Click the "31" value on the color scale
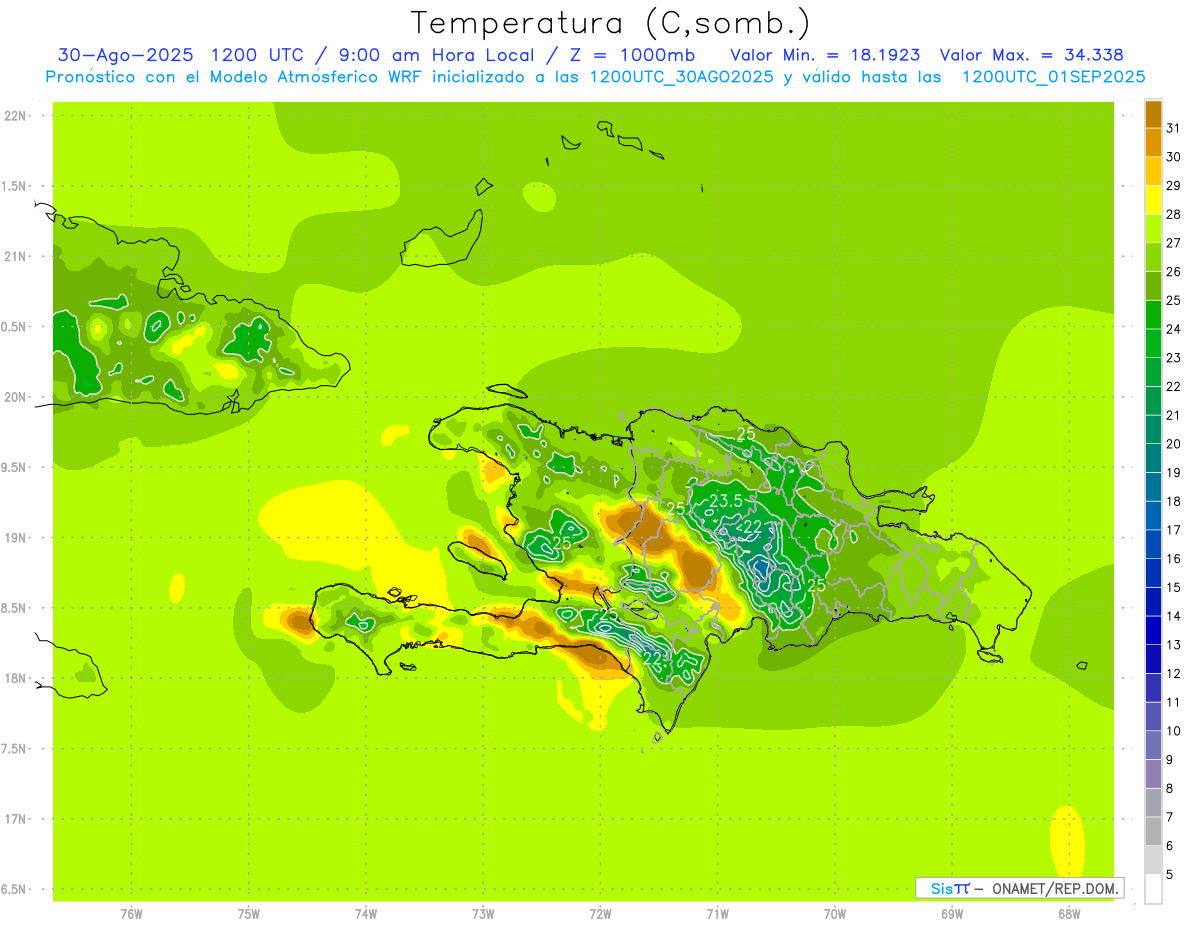 coord(1174,128)
